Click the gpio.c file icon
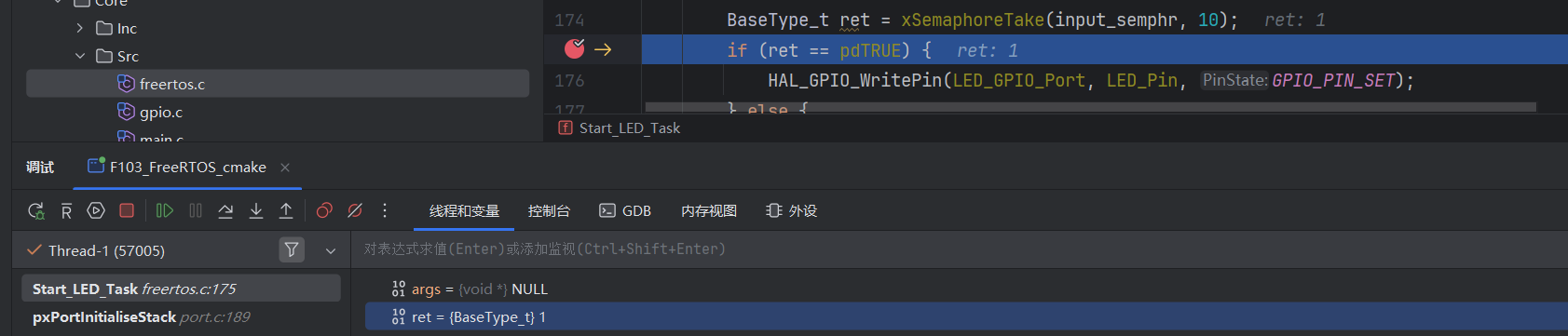The height and width of the screenshot is (336, 1568). 126,112
